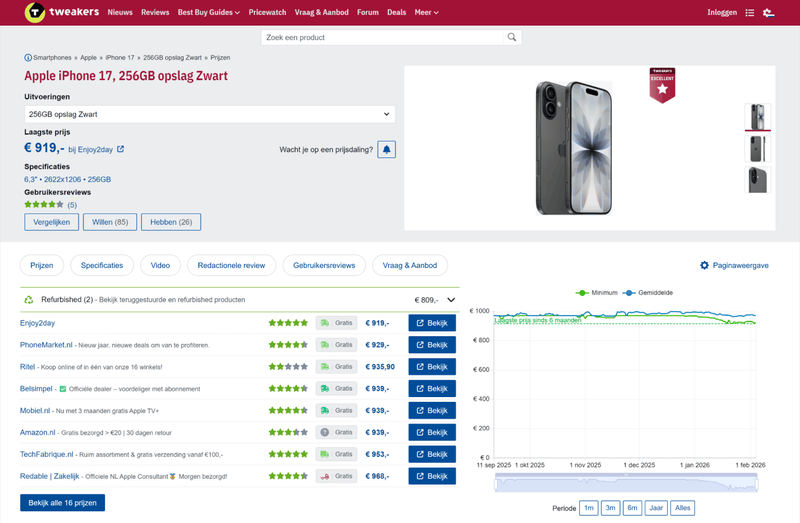Click the Hebben (26) button
Viewport: 800px width, 523px height.
point(171,222)
